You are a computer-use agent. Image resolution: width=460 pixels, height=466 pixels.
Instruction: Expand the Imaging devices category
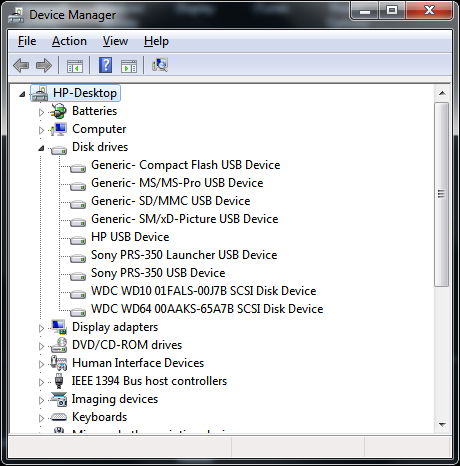coord(41,400)
